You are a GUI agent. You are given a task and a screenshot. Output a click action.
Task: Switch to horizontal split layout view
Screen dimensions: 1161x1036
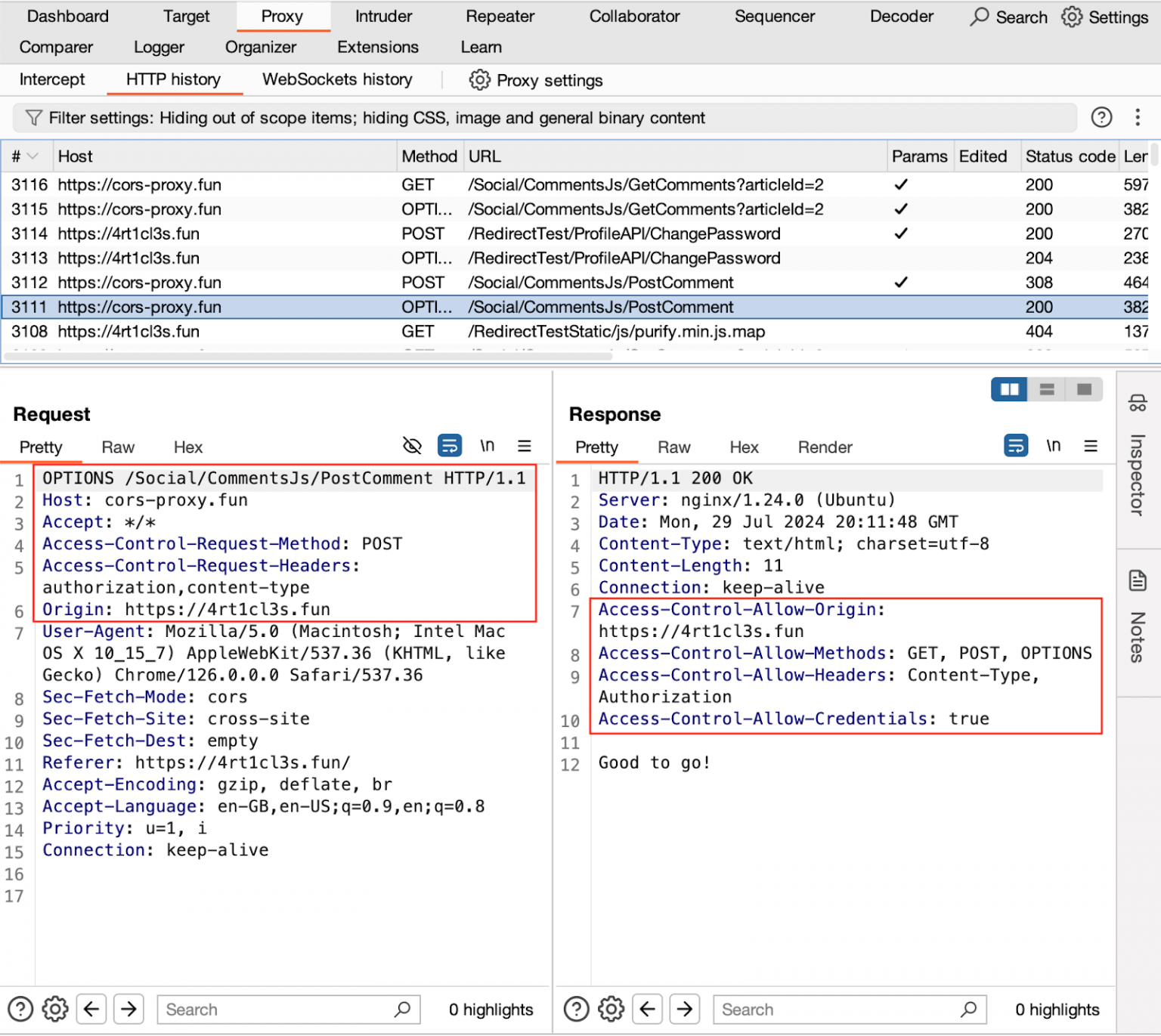coord(1046,389)
